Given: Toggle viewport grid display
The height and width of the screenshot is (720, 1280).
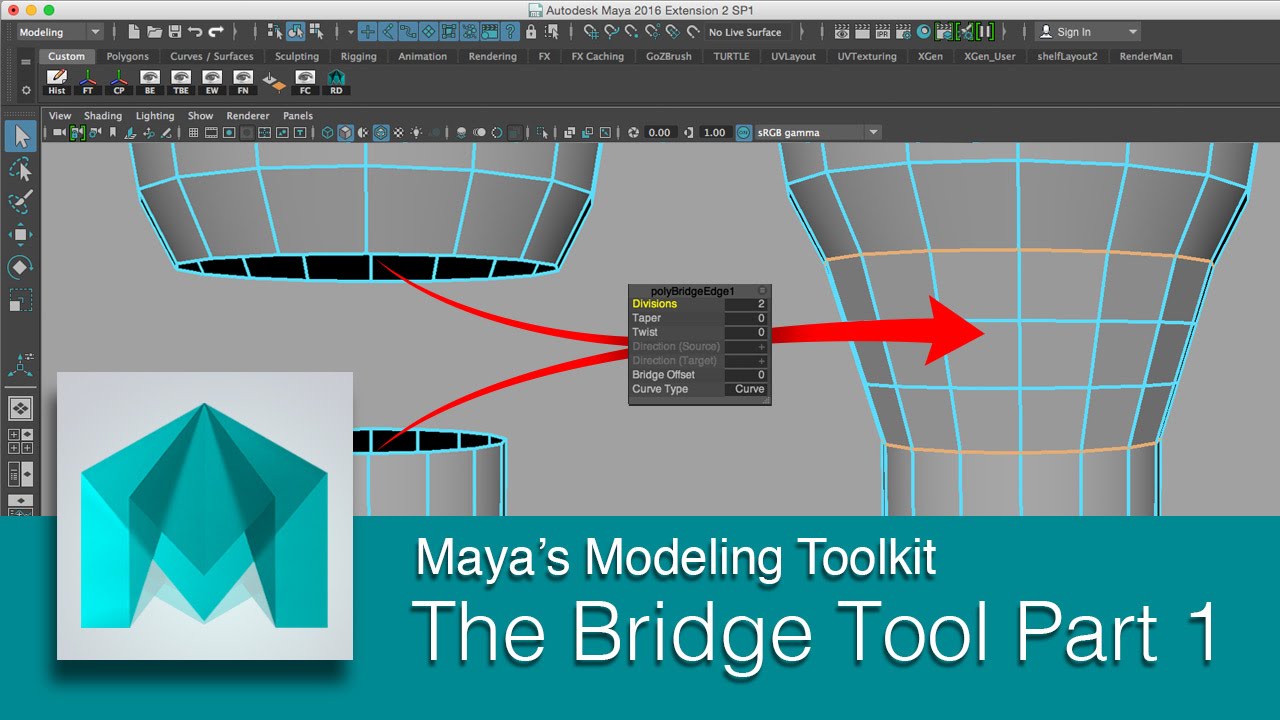Looking at the screenshot, I should pos(193,132).
